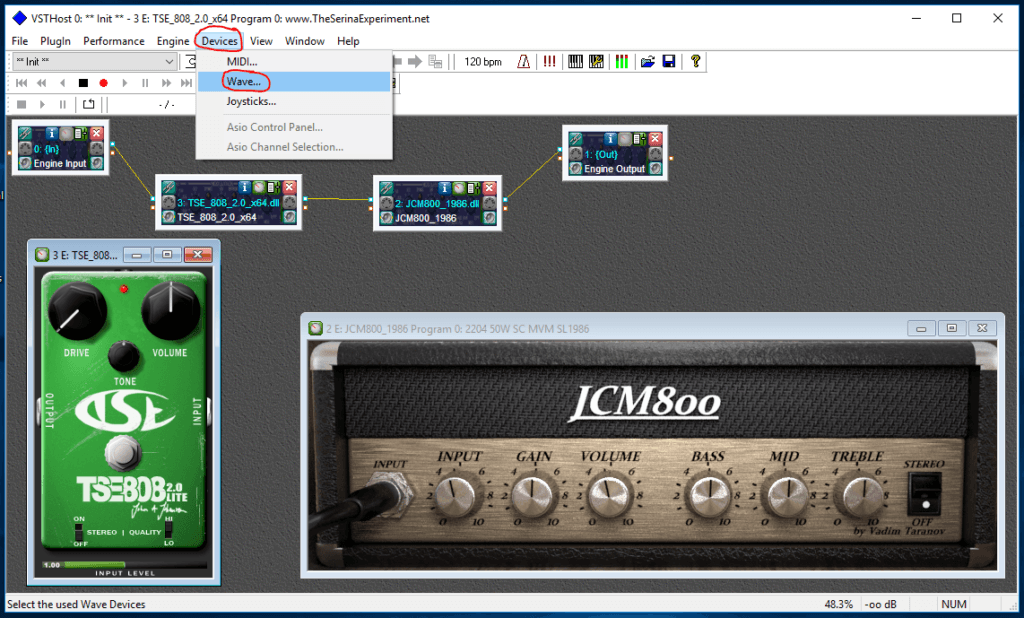Open editor knob icon on JCM800_1986 node
Screen dimensions: 1024x618
pyautogui.click(x=459, y=188)
